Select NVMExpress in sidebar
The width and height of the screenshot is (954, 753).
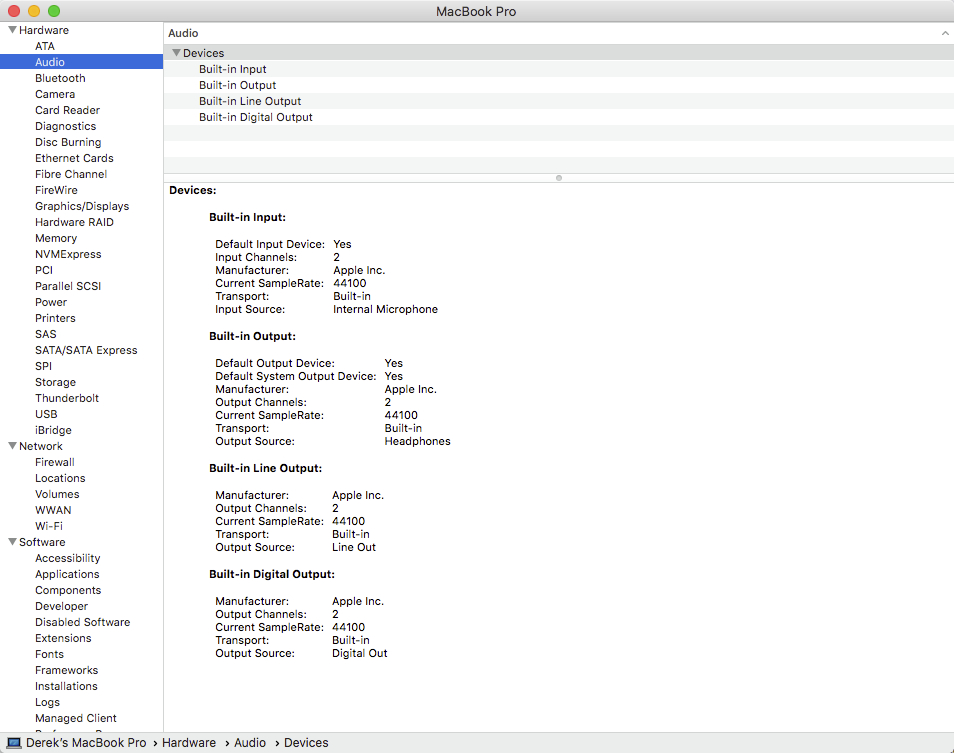click(68, 254)
